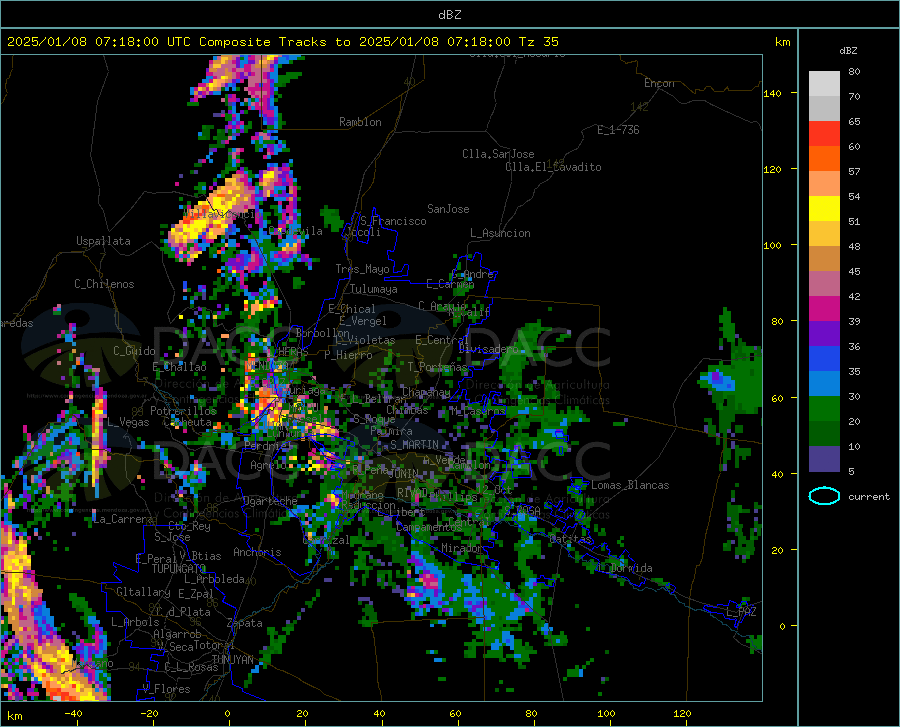
Task: Click the 'E_1-736' map label
Action: click(618, 130)
